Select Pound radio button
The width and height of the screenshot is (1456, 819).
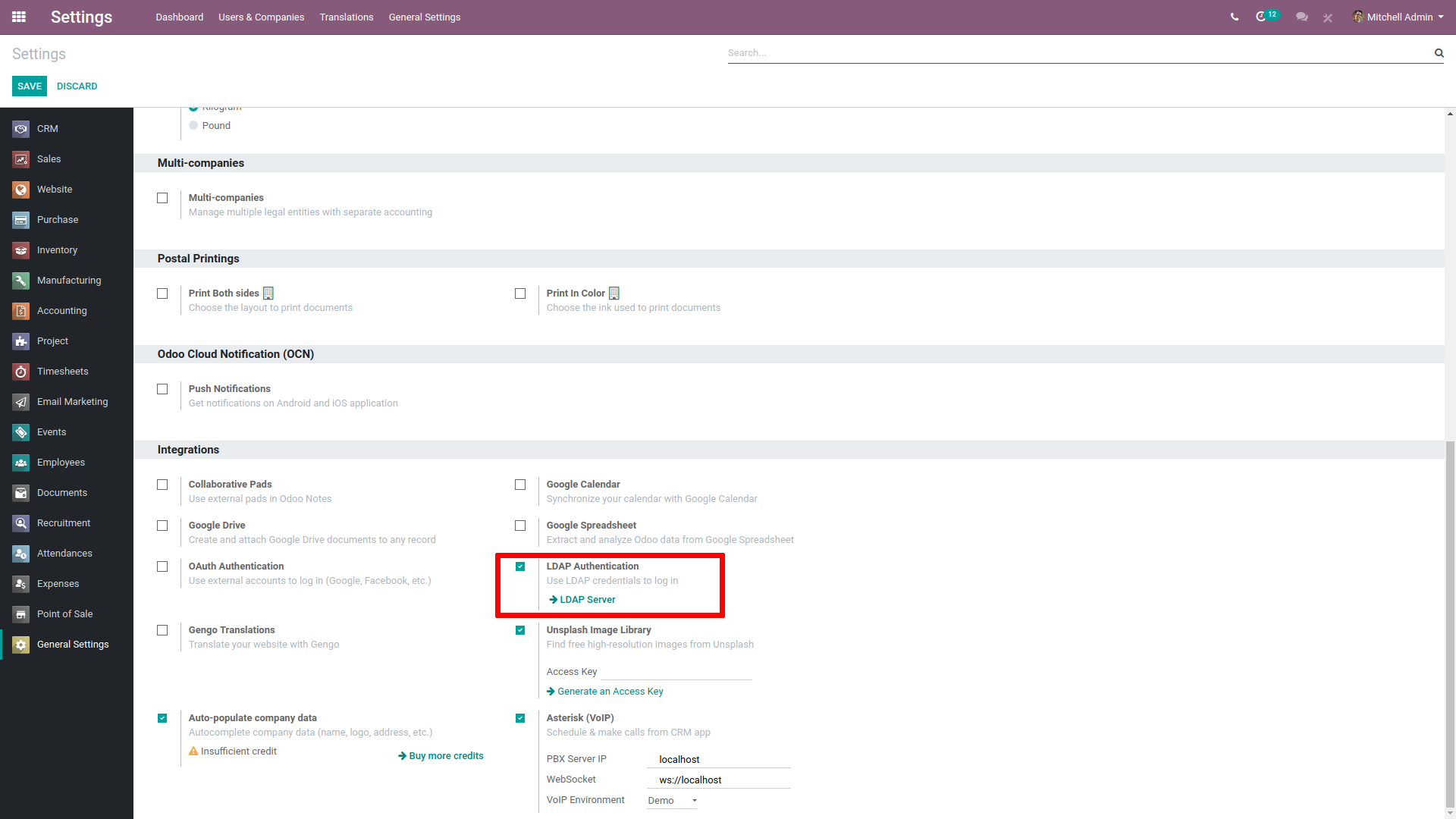(195, 125)
